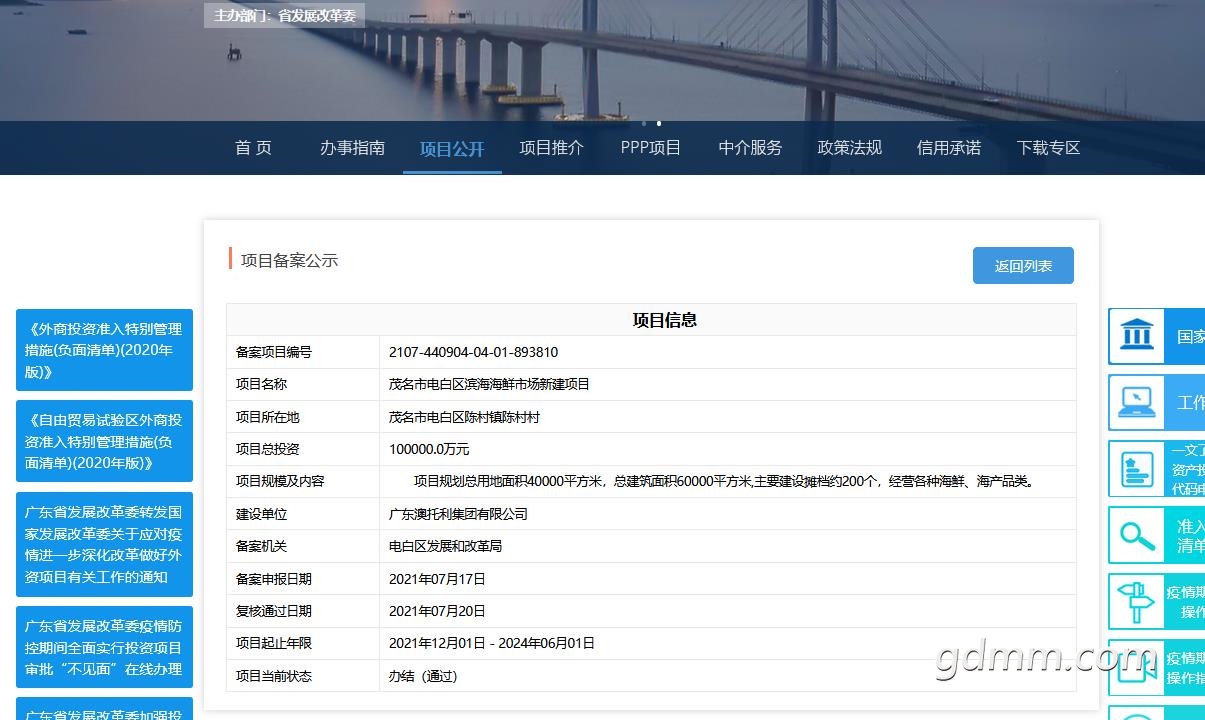
Task: Open the 政策法规 tab
Action: tap(849, 148)
